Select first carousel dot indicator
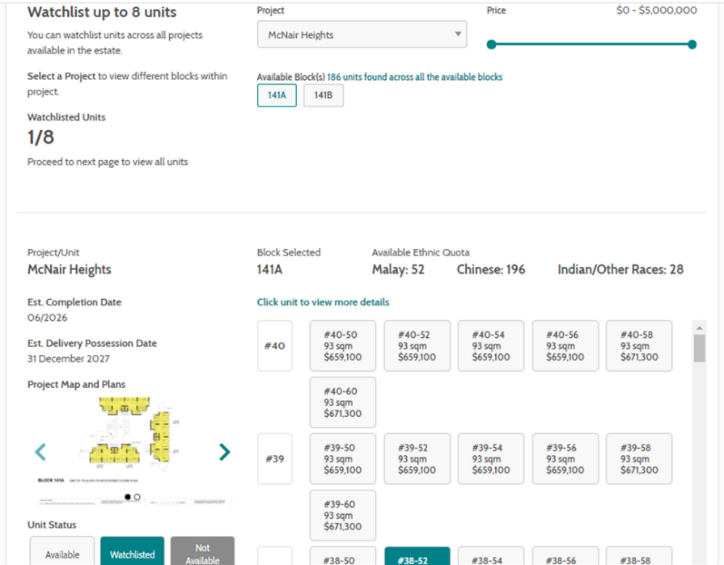 (x=127, y=497)
